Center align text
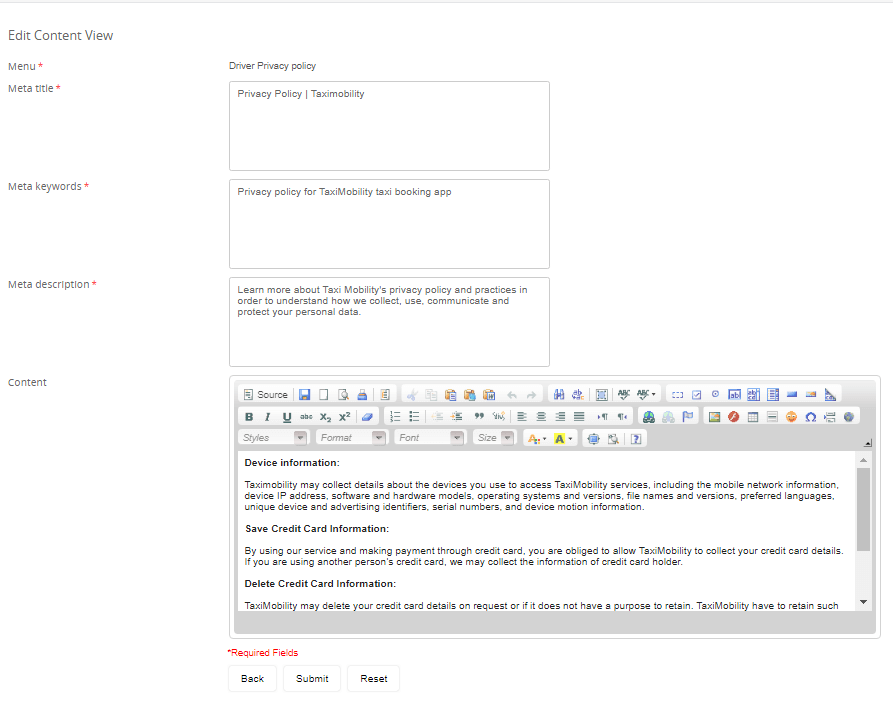This screenshot has width=893, height=706. (541, 417)
